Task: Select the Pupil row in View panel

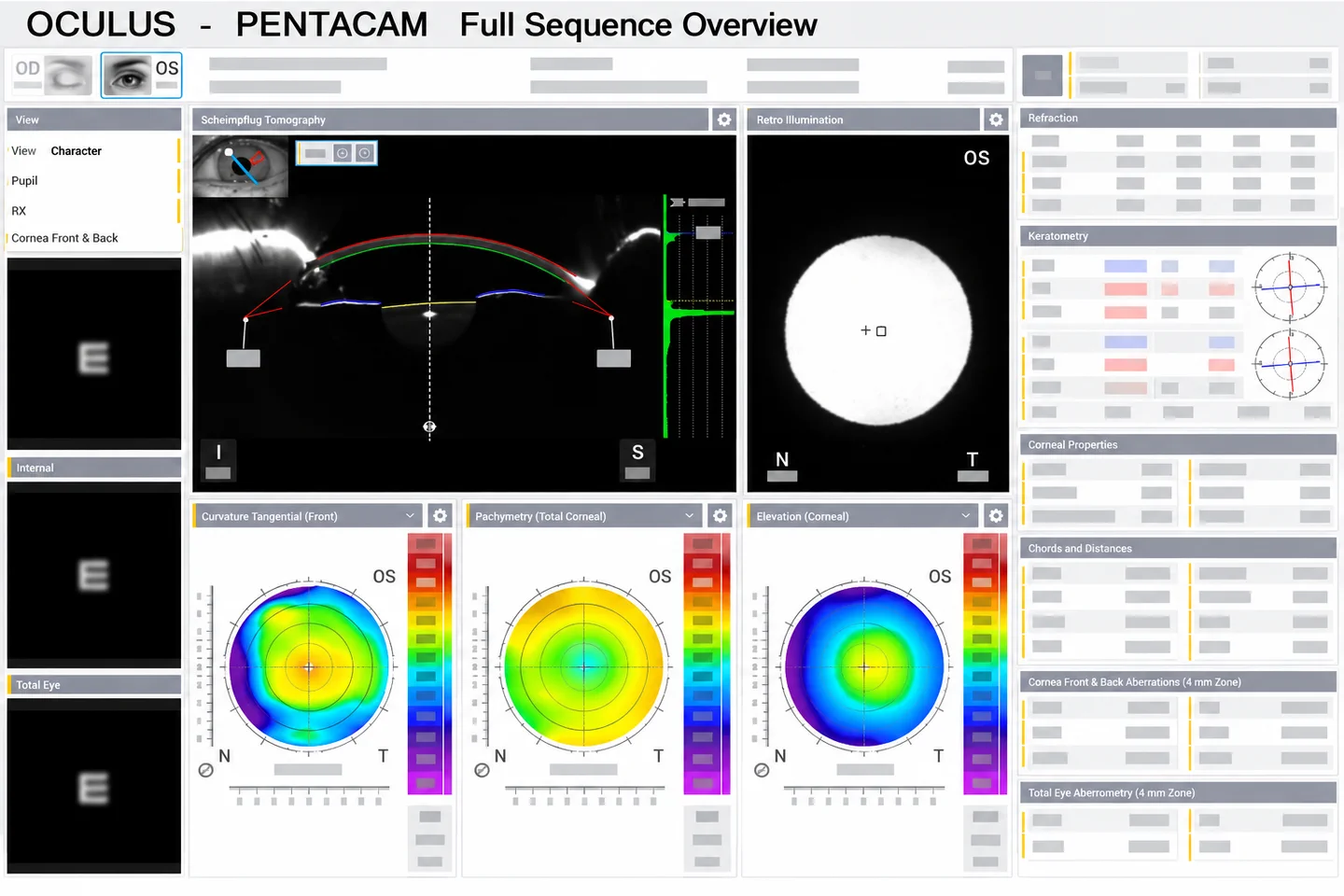Action: (93, 181)
